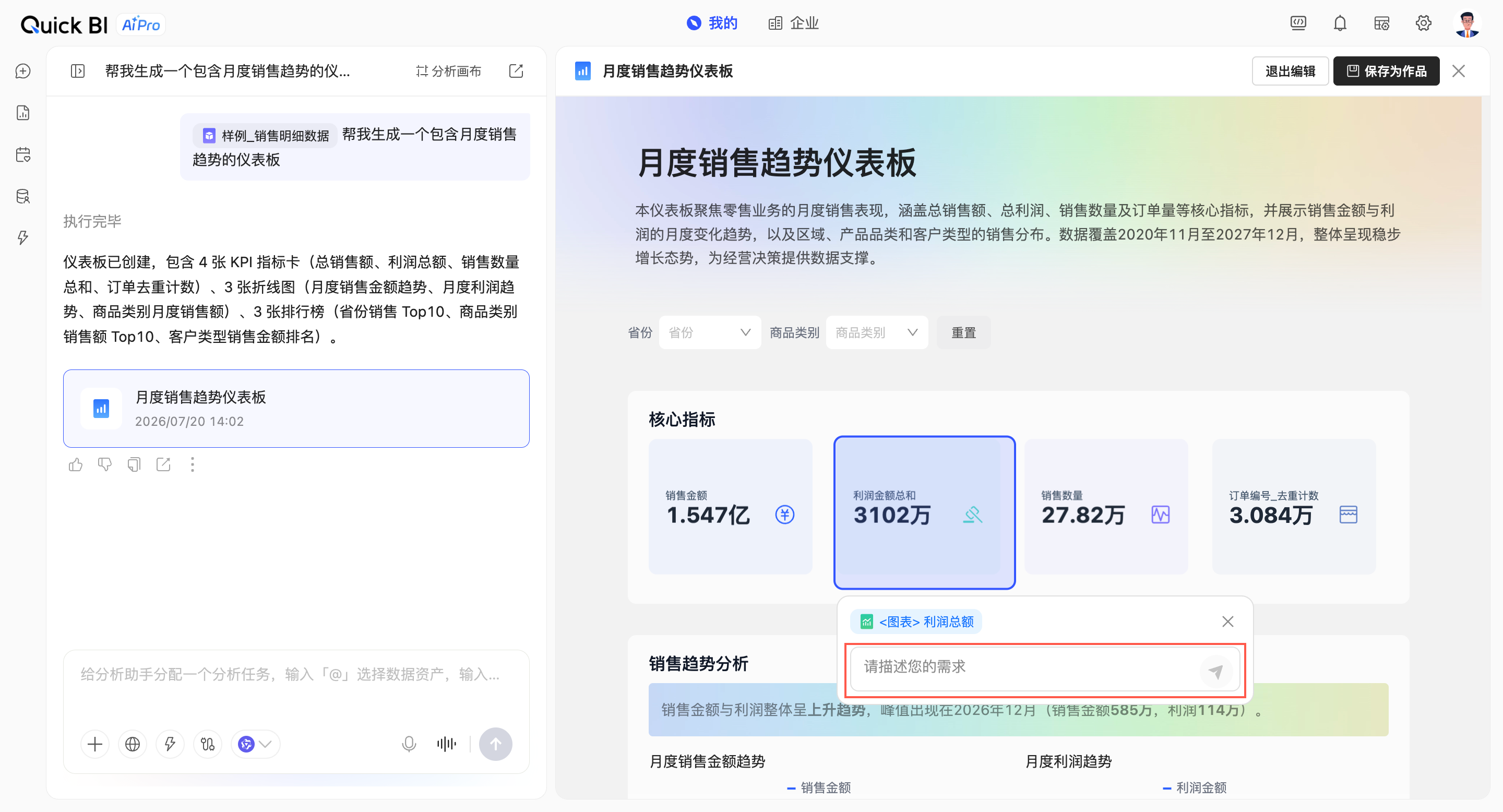Open the 分析画布 button
1503x812 pixels.
[x=449, y=71]
